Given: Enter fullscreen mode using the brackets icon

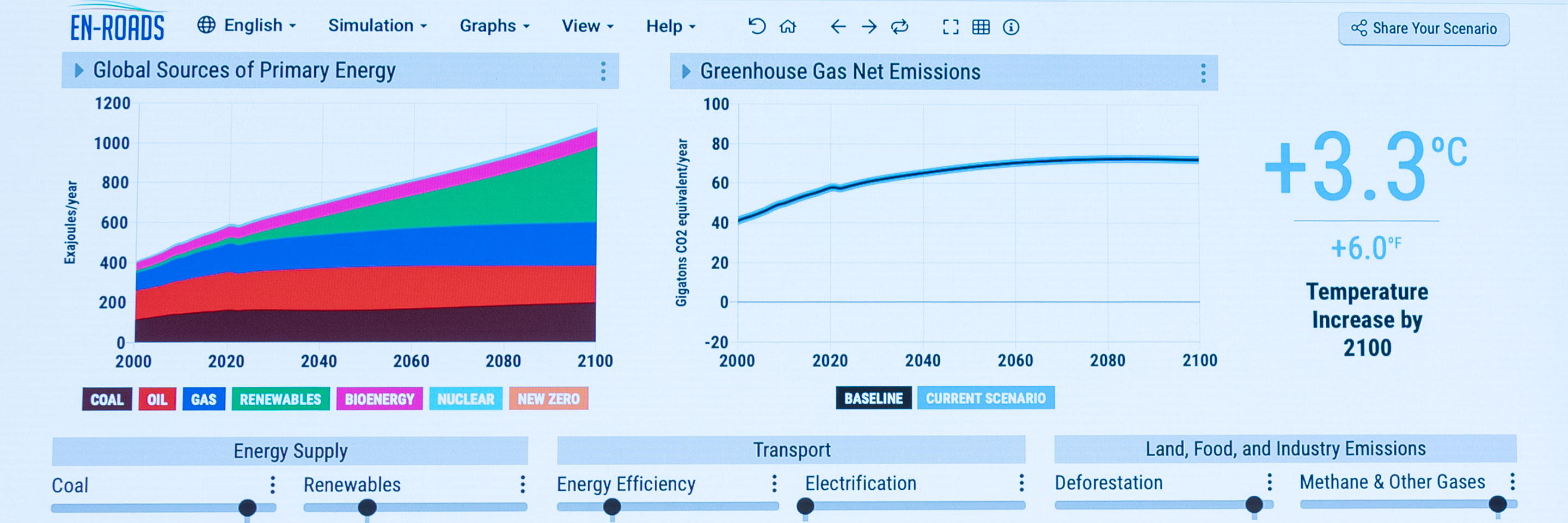Looking at the screenshot, I should click(x=950, y=27).
